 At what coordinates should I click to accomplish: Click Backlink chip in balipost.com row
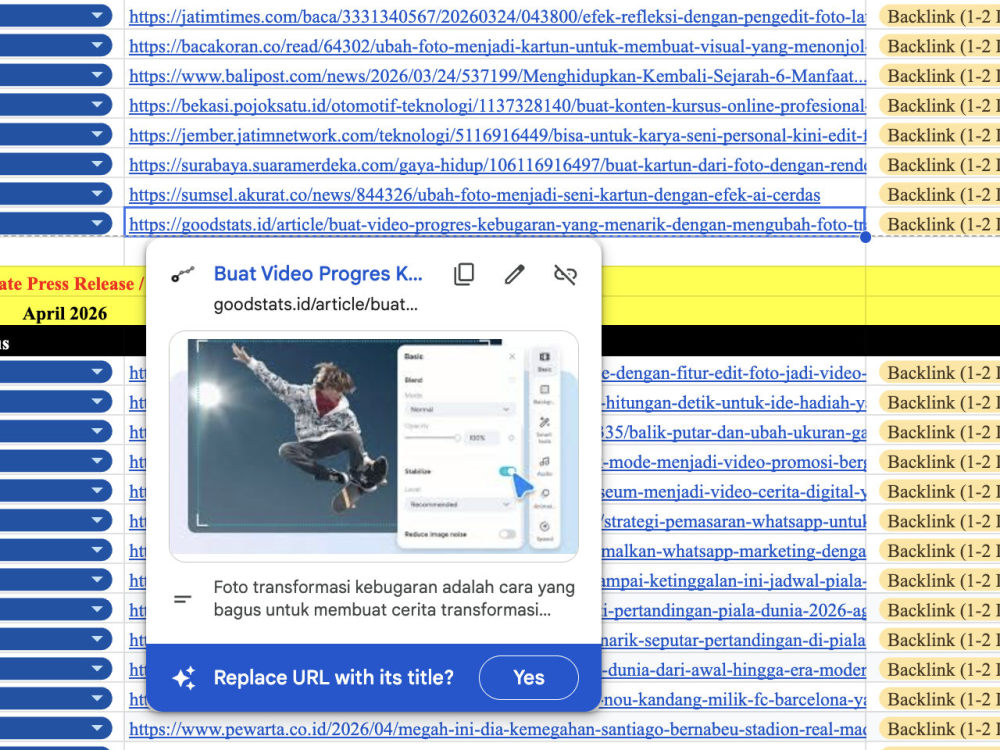coord(939,76)
